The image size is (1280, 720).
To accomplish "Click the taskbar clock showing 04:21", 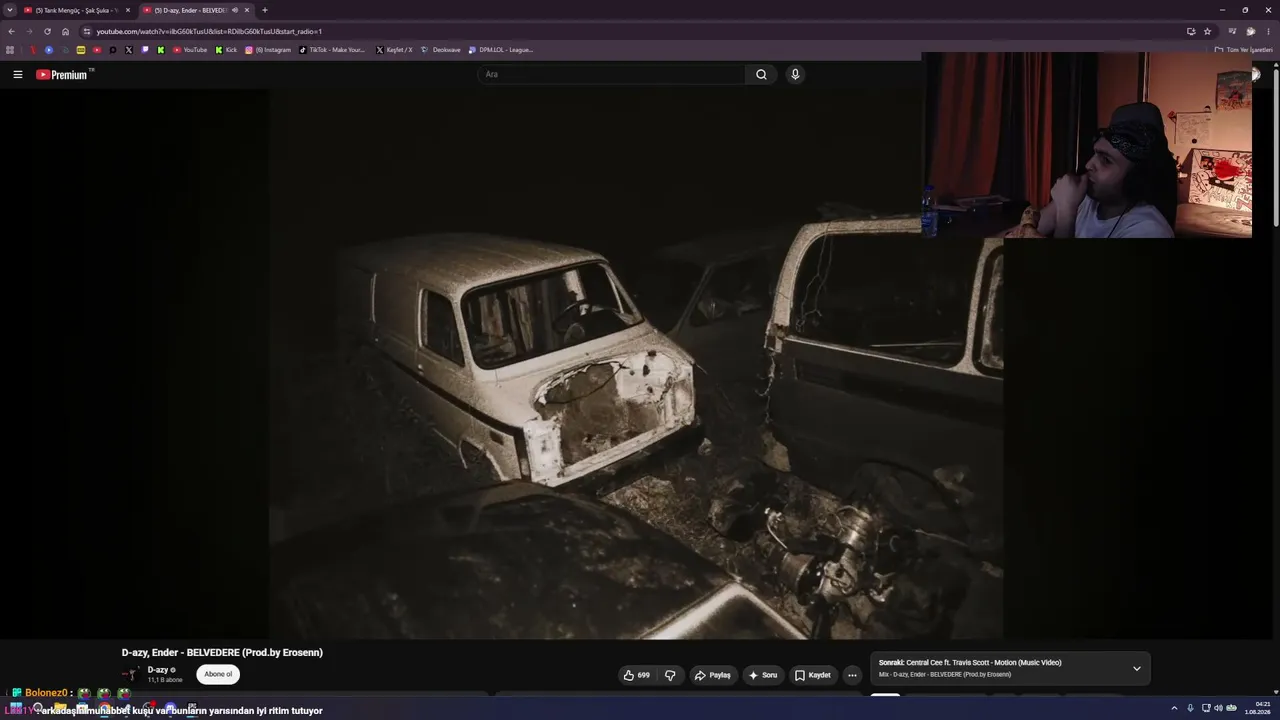I will [1257, 708].
